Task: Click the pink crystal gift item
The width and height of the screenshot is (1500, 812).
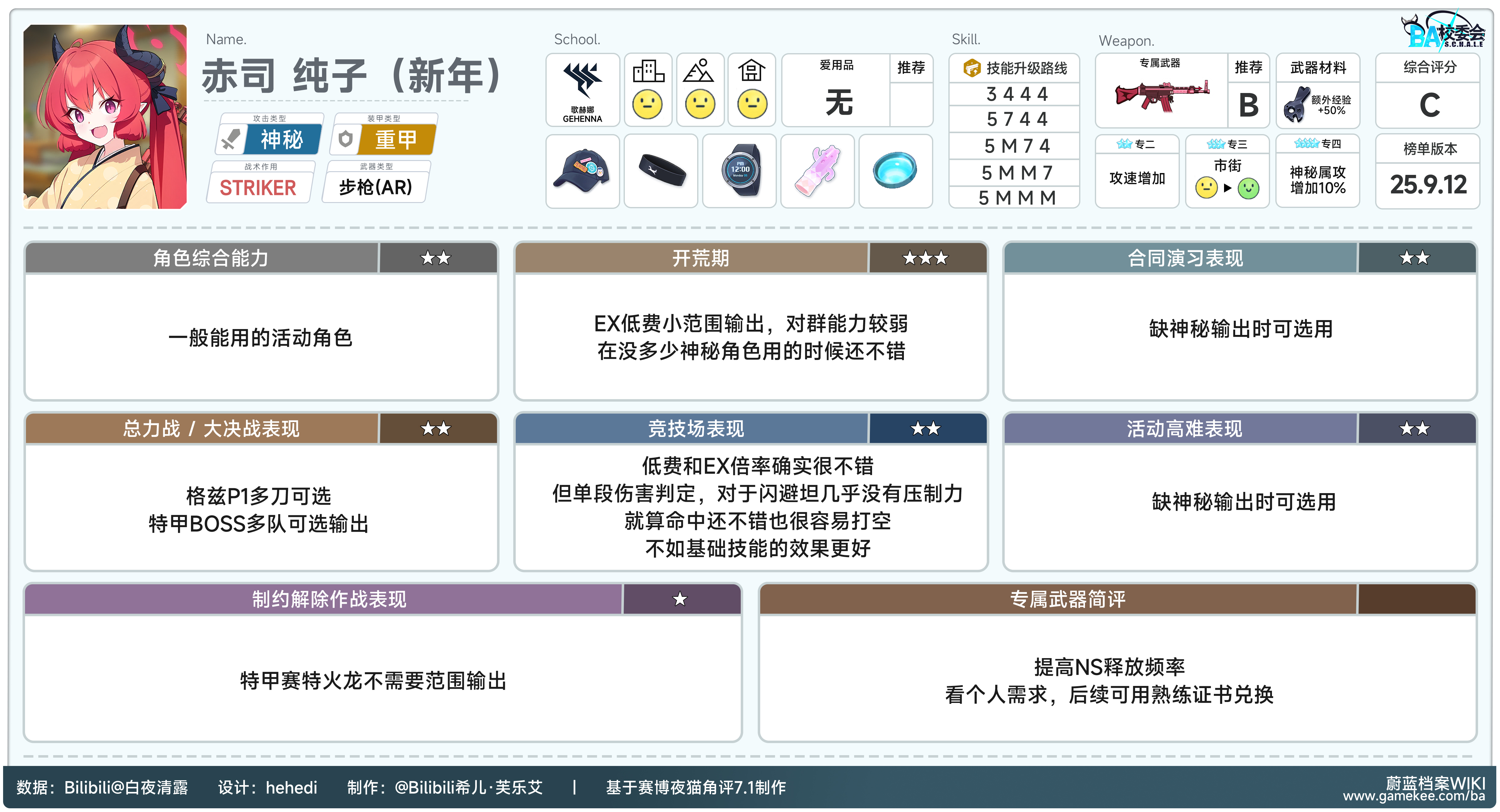Action: pos(817,171)
